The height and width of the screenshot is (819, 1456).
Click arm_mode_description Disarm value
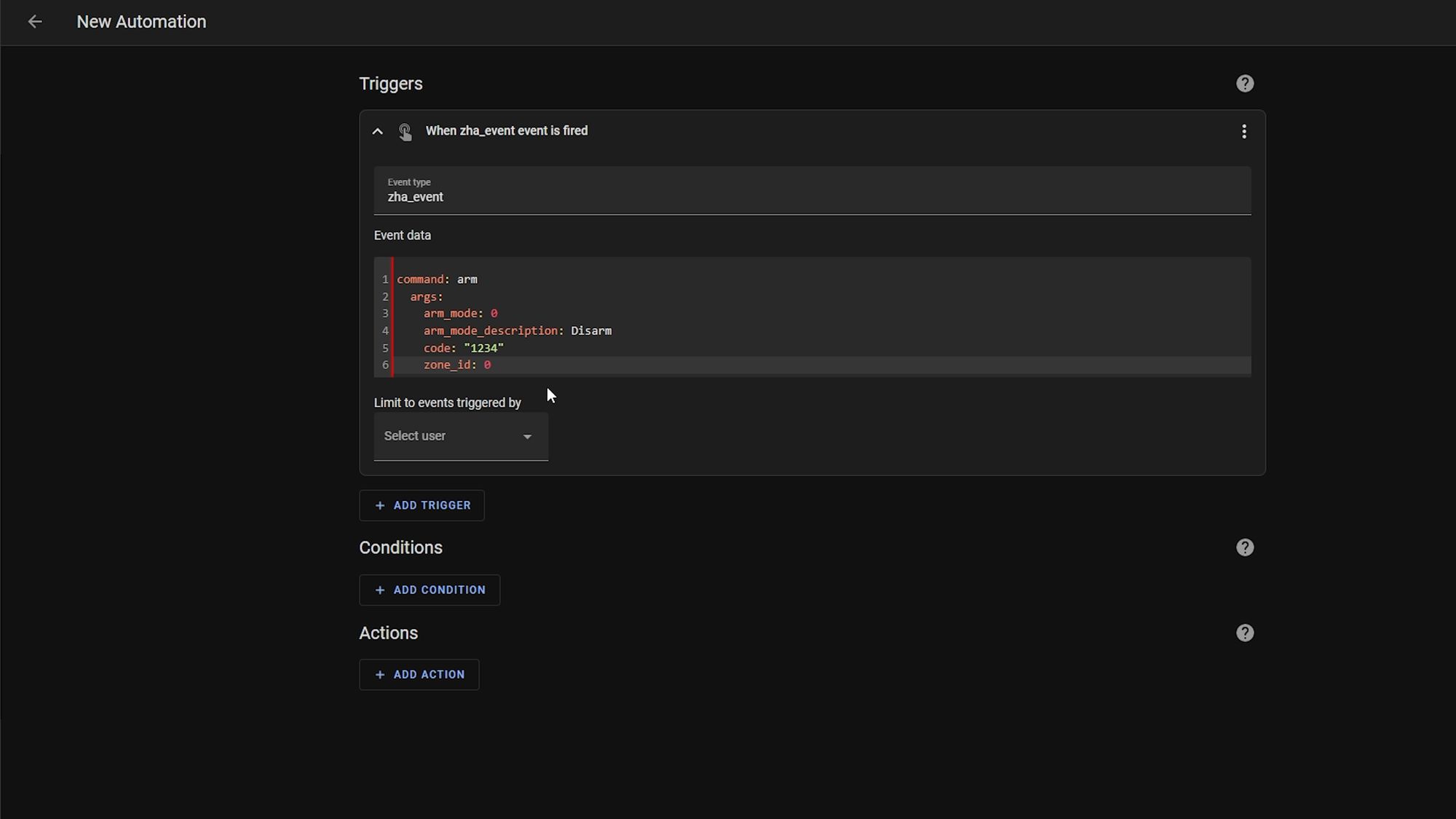coord(591,330)
